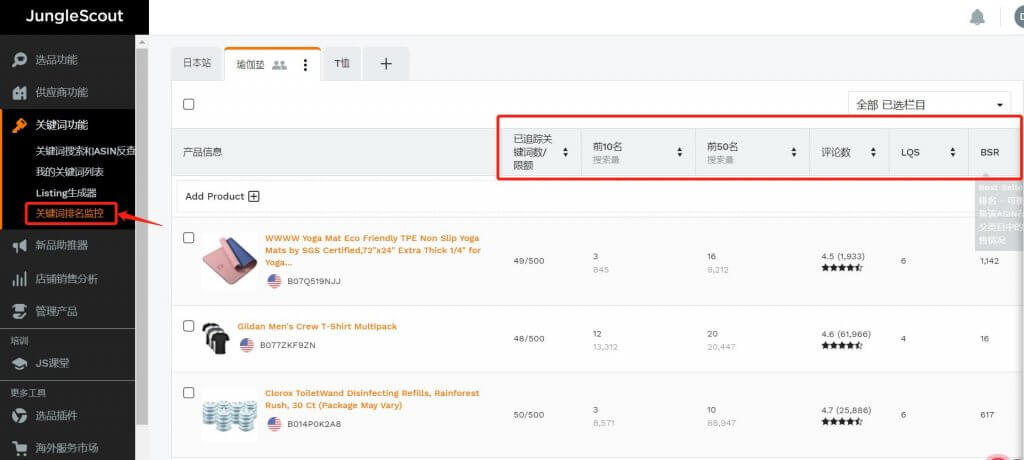This screenshot has height=460, width=1024.
Task: Click the plus icon beside Add Product
Action: [254, 196]
